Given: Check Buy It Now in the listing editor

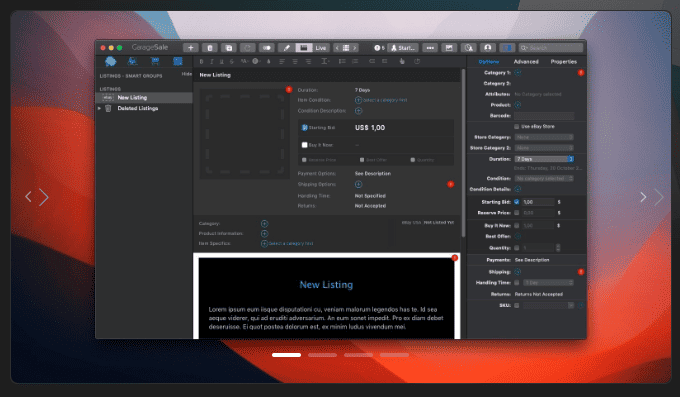Looking at the screenshot, I should pyautogui.click(x=304, y=145).
